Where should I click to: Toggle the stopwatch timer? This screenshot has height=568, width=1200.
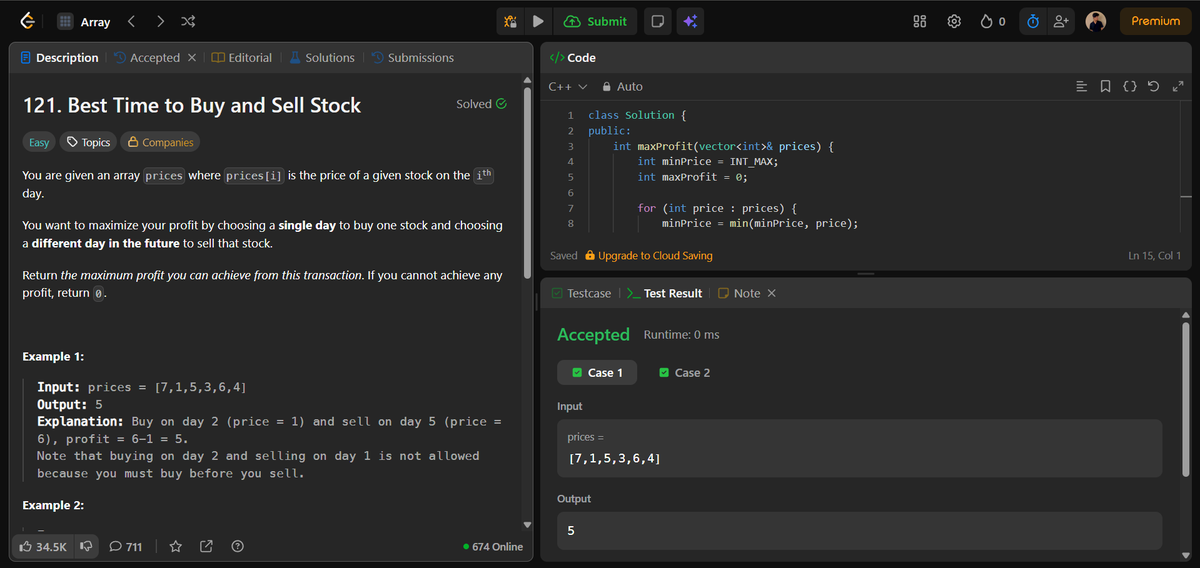[x=1033, y=21]
